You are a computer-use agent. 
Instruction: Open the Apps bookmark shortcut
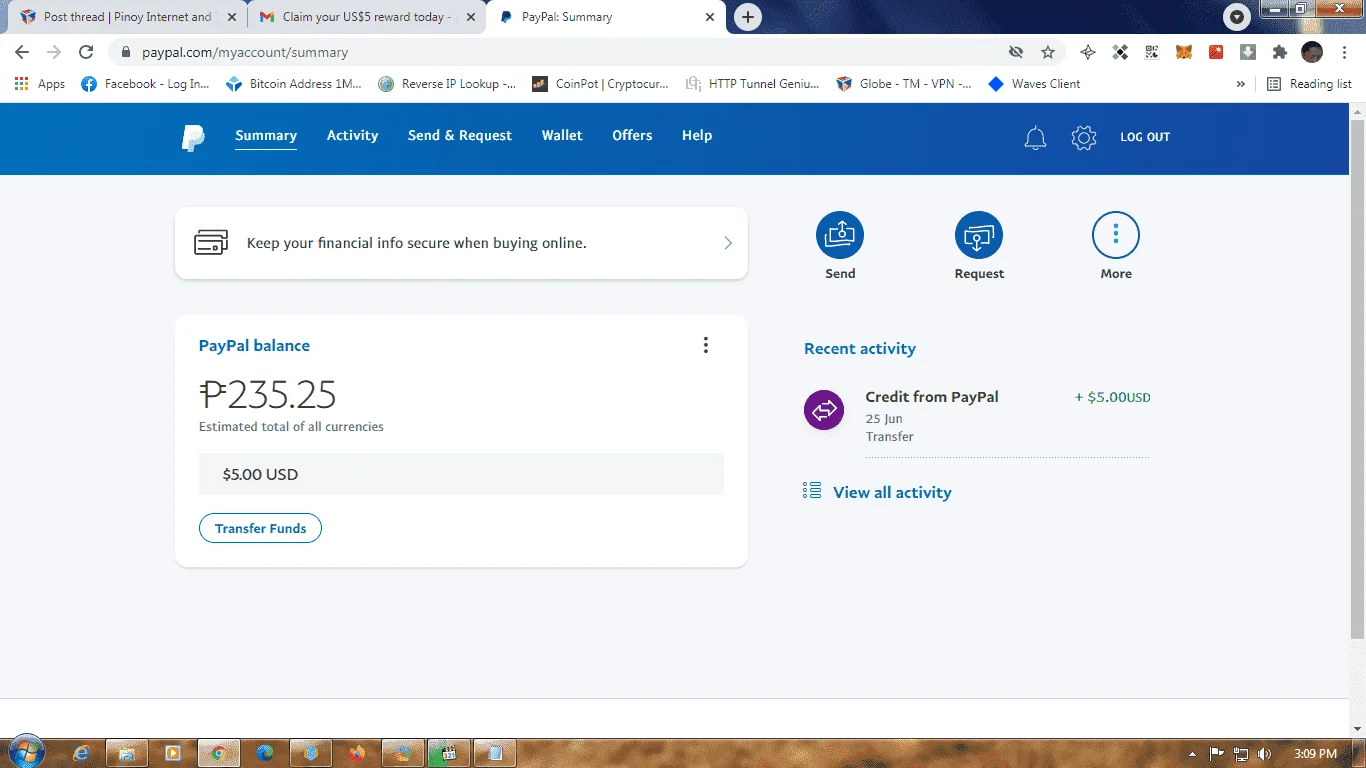pos(40,84)
